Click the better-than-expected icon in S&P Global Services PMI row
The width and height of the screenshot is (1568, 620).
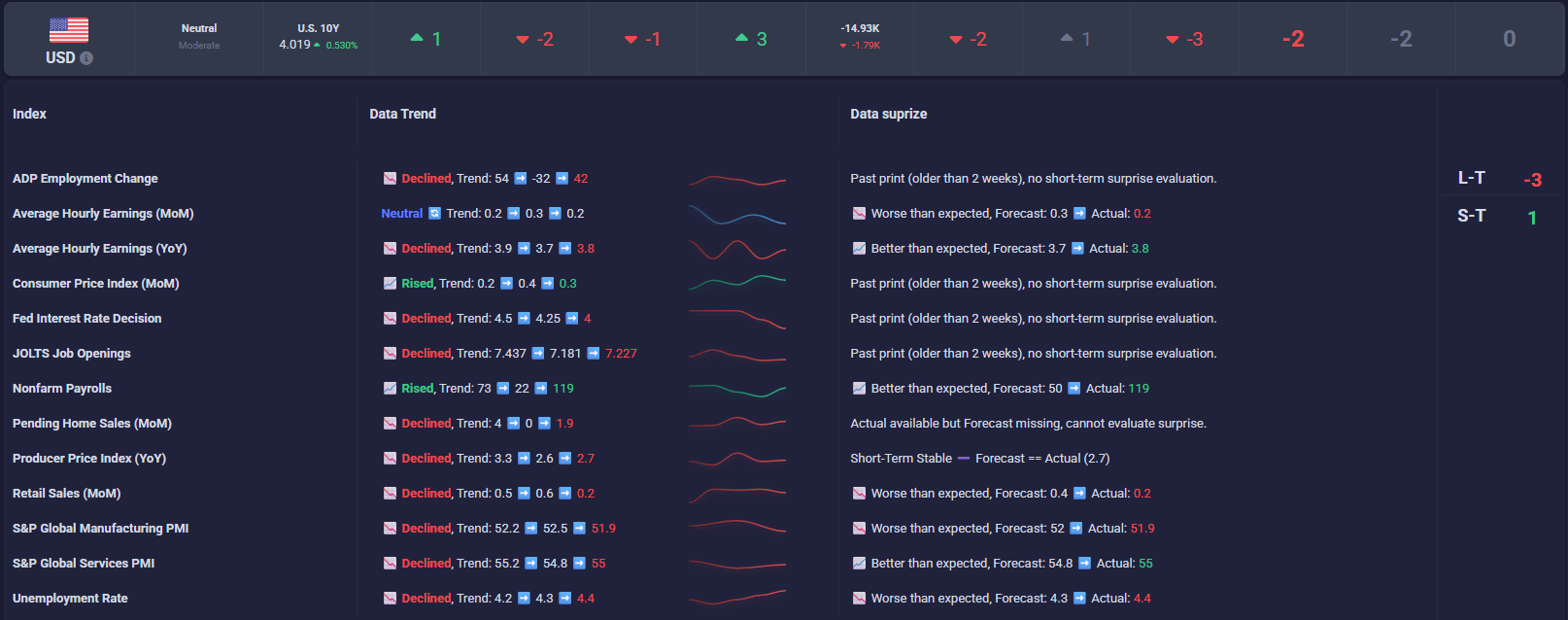859,564
